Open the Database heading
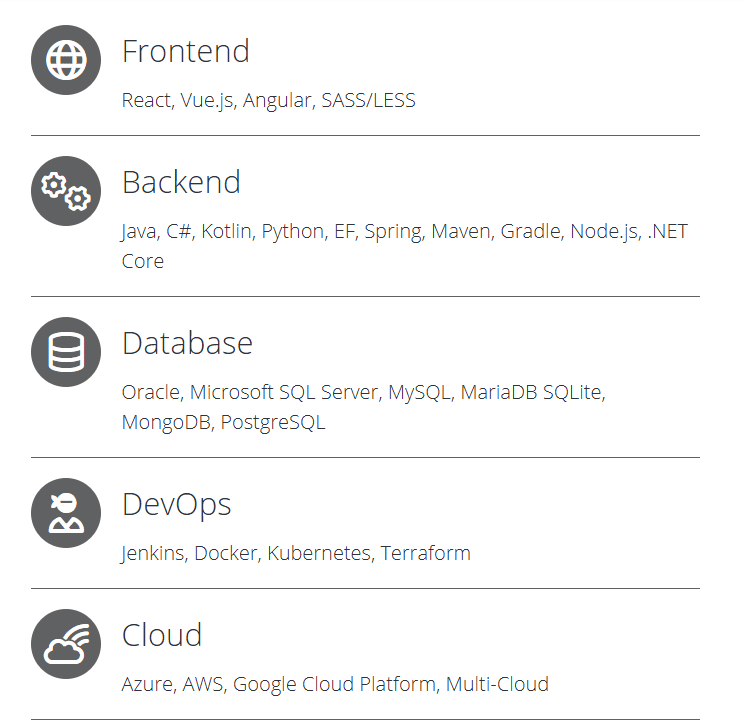The image size is (748, 726). [187, 343]
